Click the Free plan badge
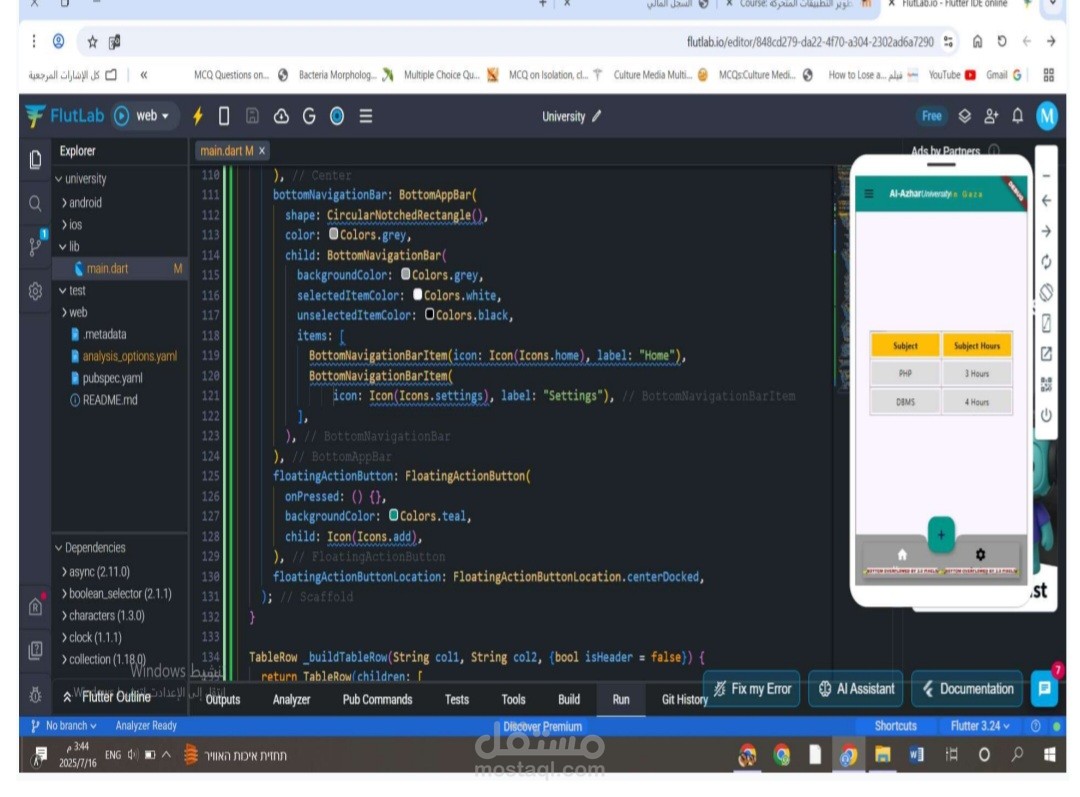Screen dimensions: 1080x797 click(x=931, y=116)
